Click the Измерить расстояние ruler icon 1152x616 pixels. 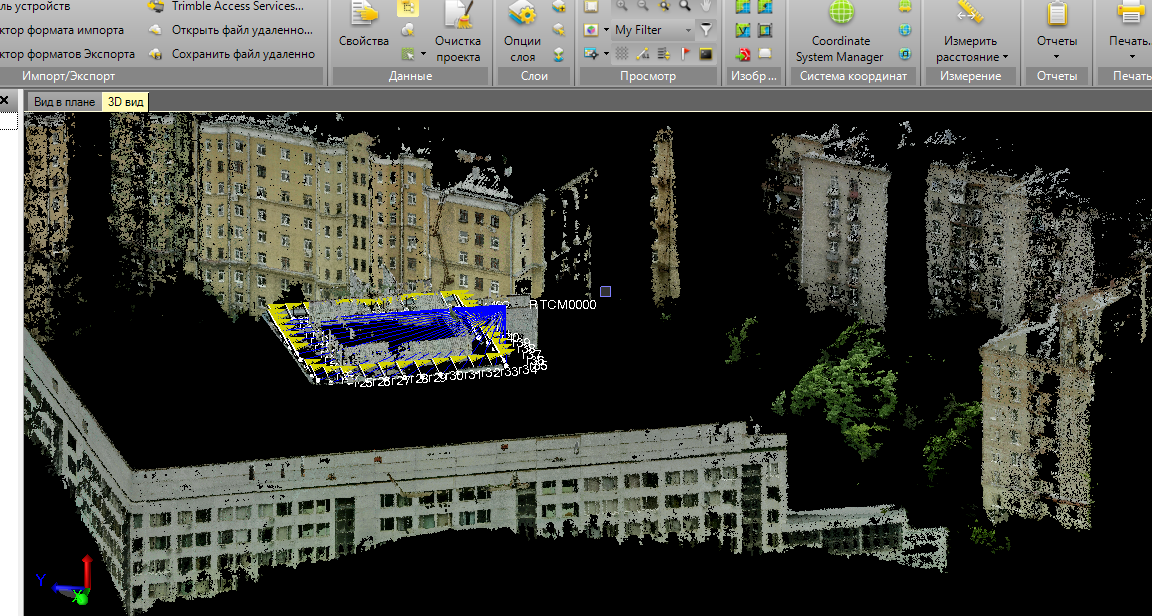(x=971, y=13)
